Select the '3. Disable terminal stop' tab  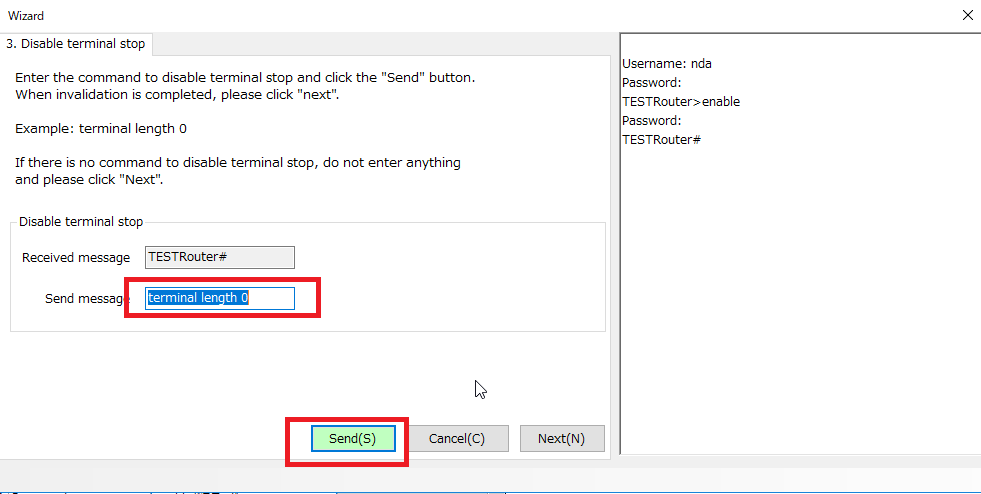click(x=77, y=44)
